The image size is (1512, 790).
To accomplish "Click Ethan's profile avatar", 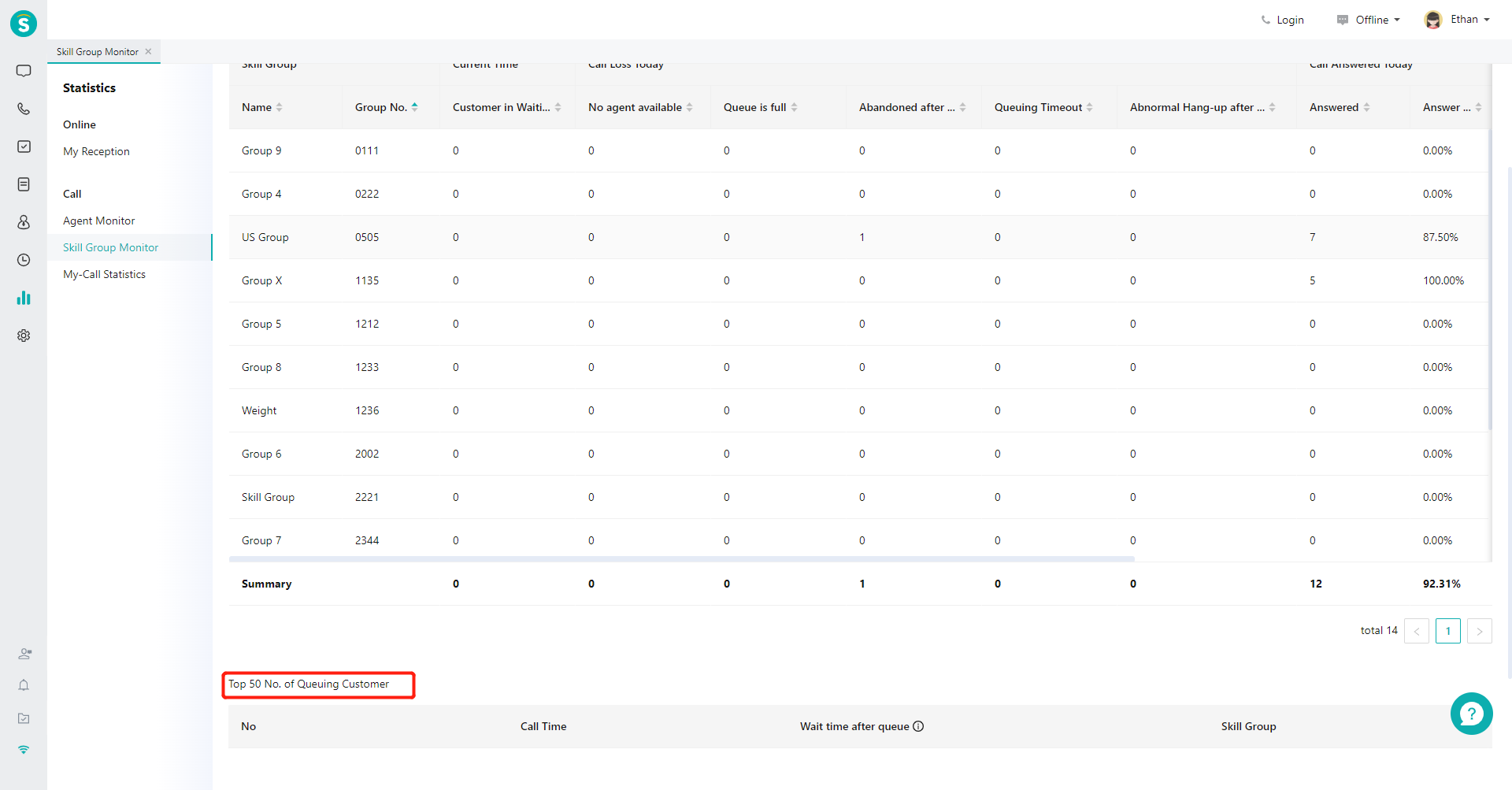I will click(1433, 20).
